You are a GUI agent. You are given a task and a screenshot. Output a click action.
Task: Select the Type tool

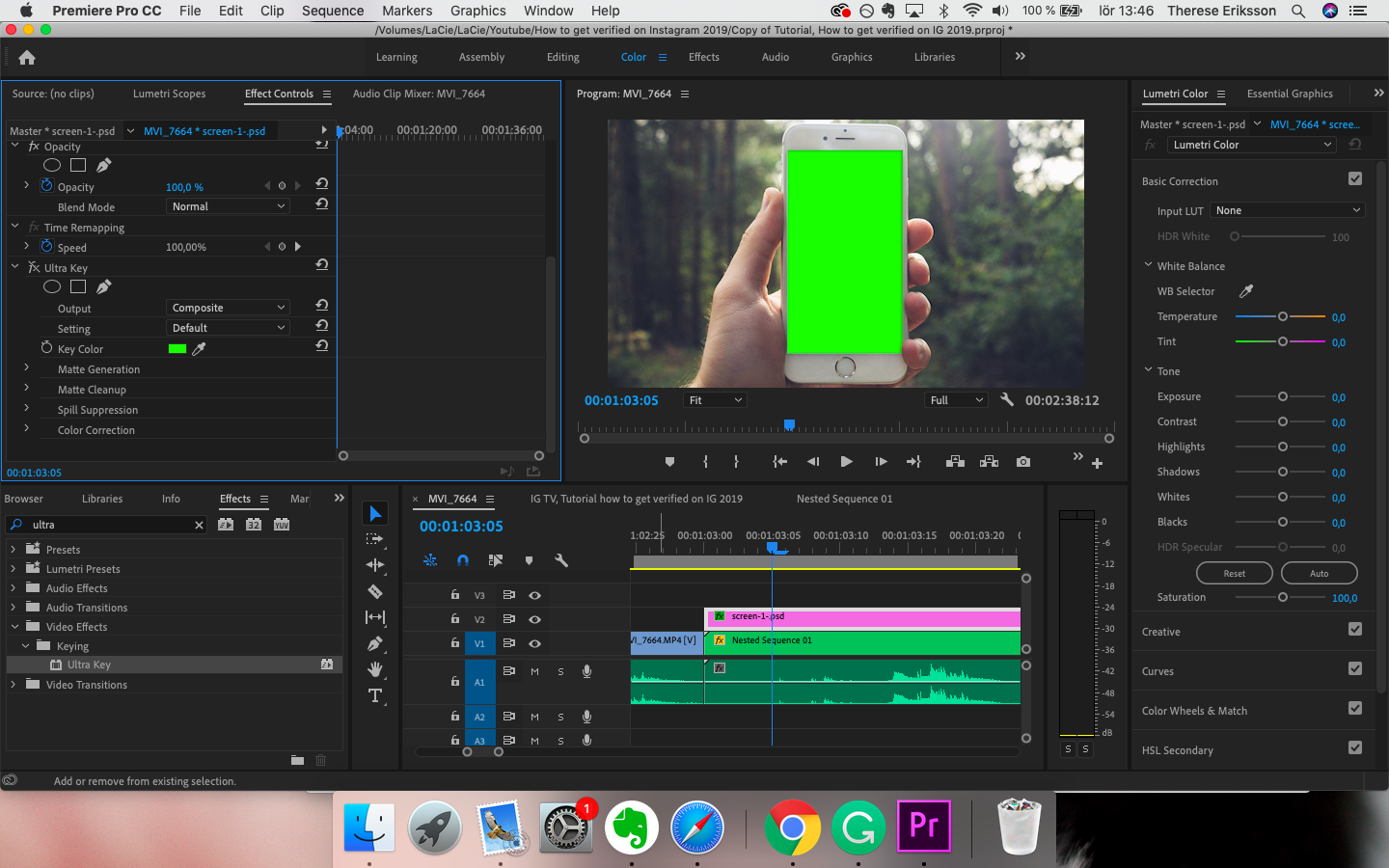click(x=375, y=695)
